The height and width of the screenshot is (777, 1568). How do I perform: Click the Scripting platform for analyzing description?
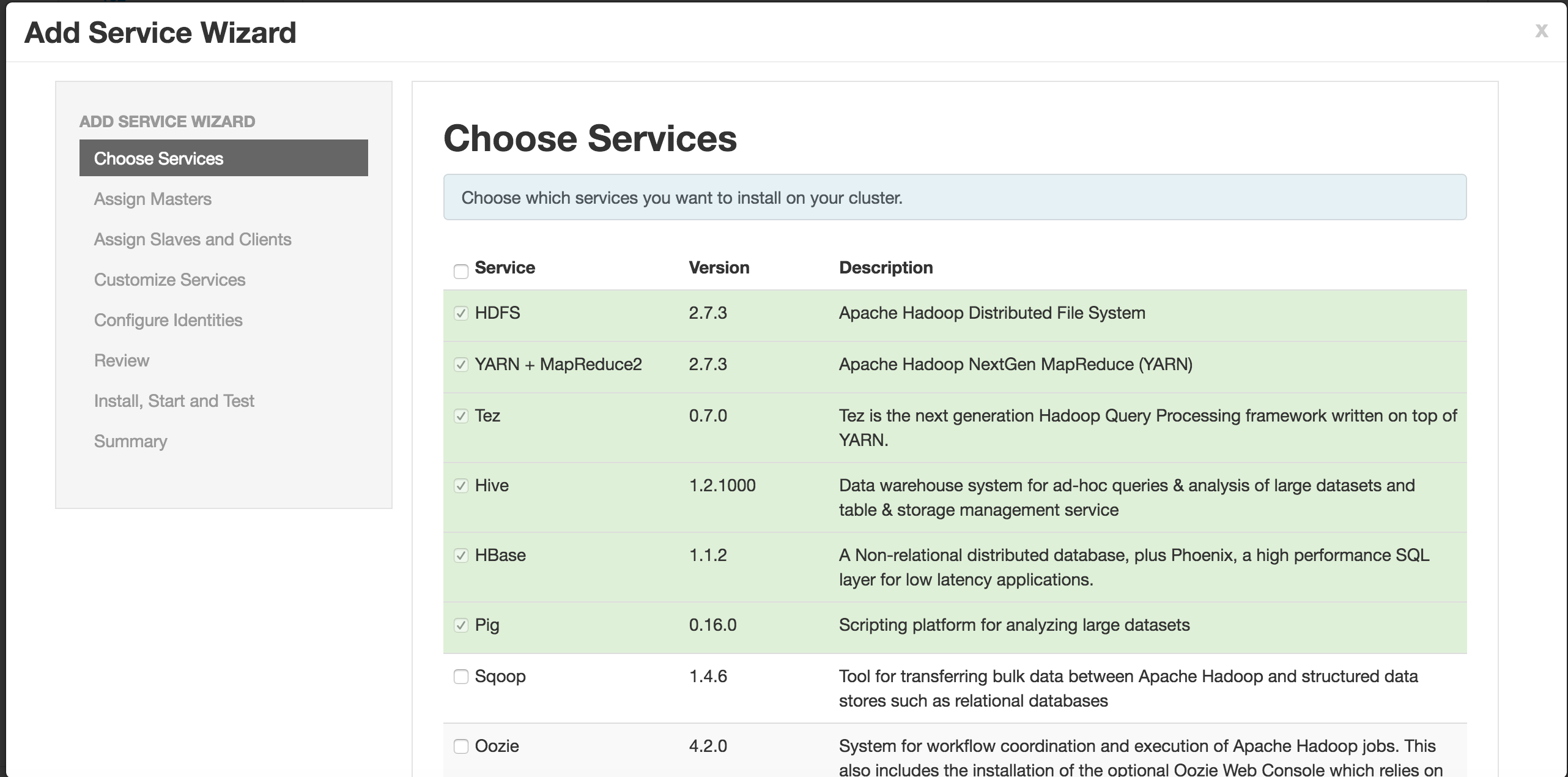(1015, 625)
